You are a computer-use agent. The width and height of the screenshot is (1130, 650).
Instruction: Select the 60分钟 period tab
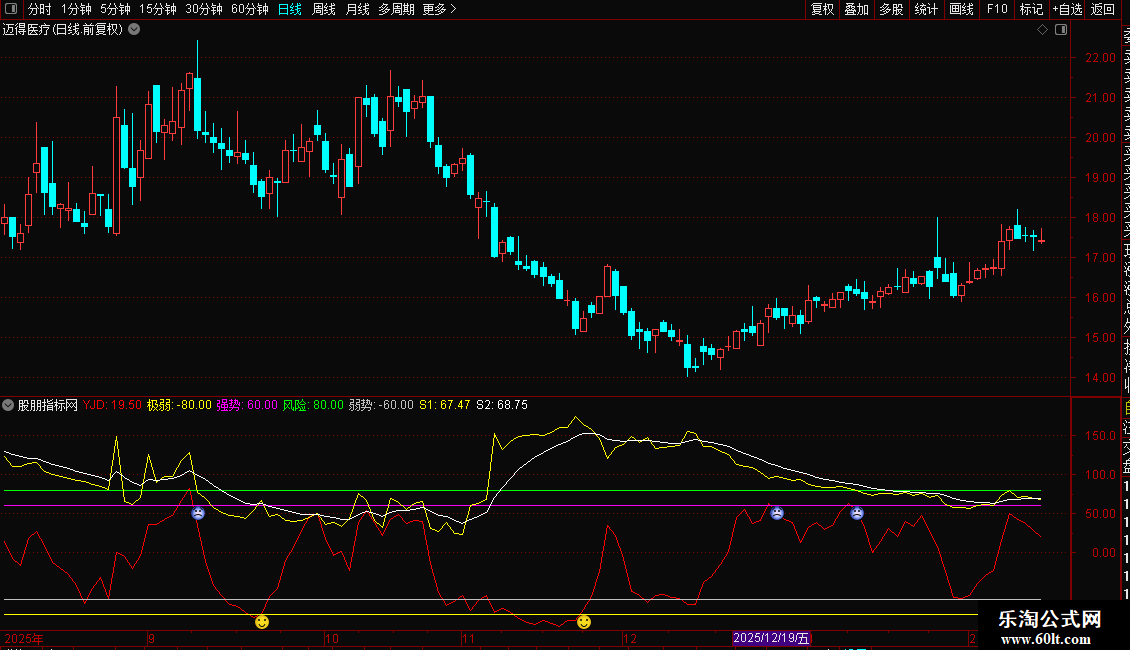coord(249,9)
